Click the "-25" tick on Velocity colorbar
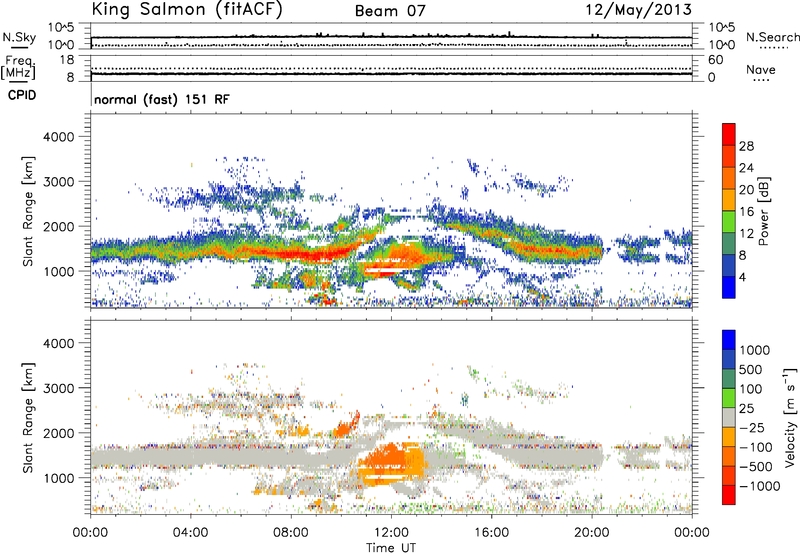The height and width of the screenshot is (554, 800). coord(752,428)
